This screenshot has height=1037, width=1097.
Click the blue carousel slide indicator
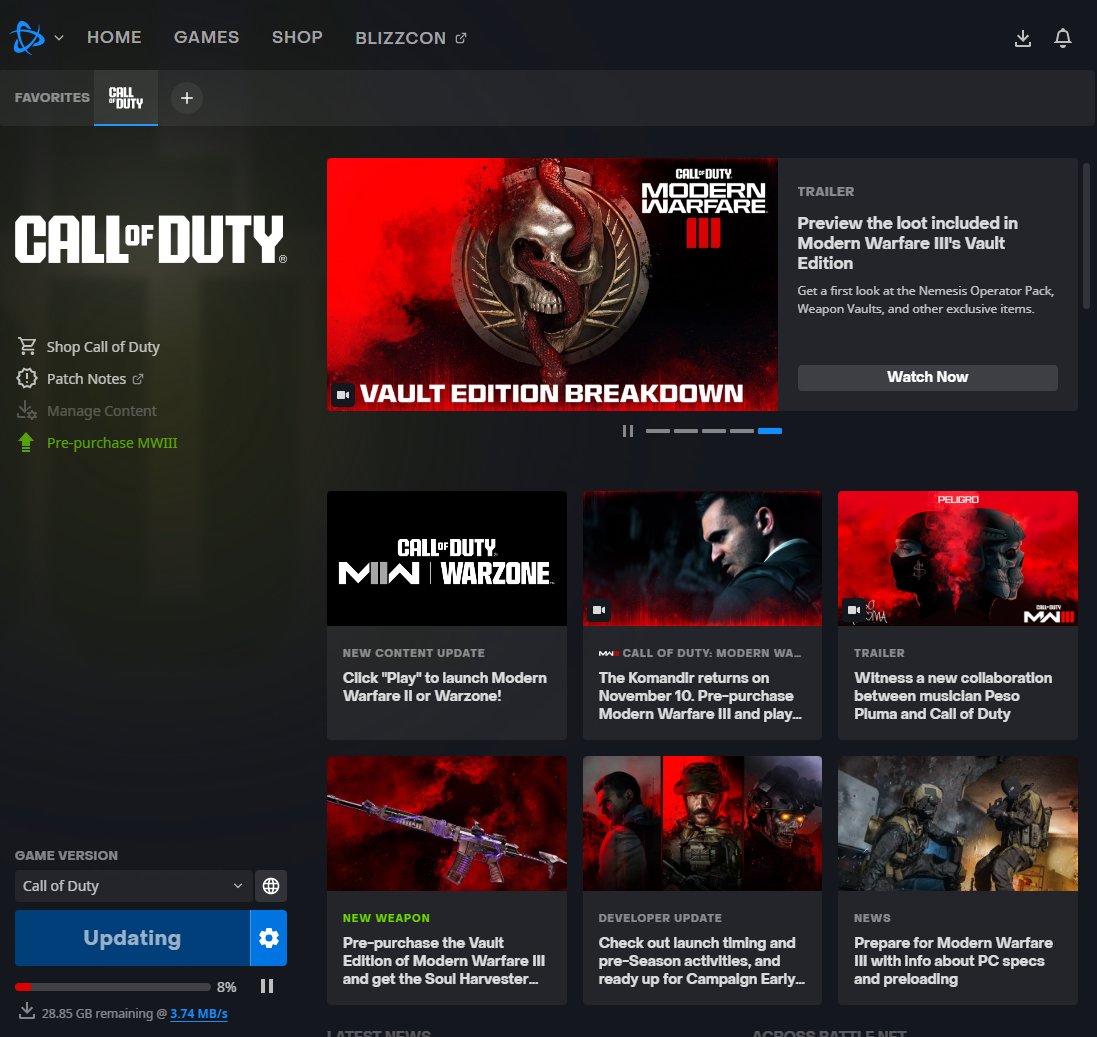point(770,430)
